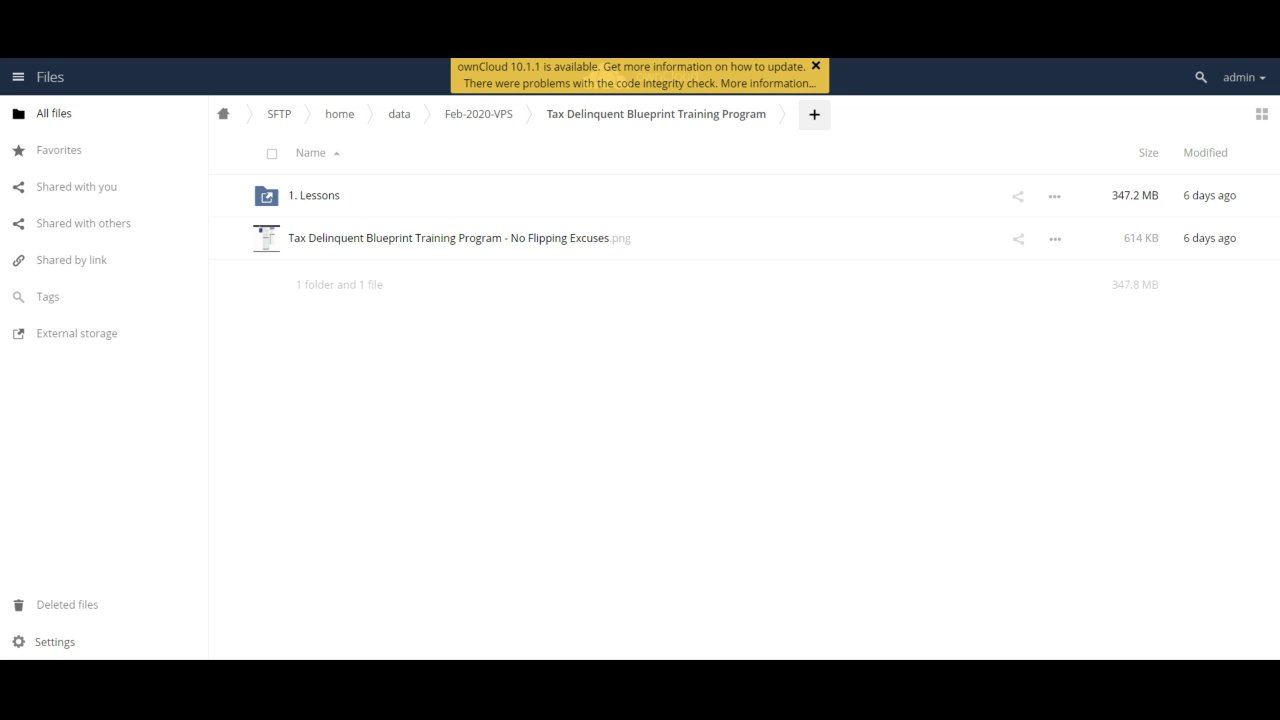
Task: Click the '1 folder and 1 file' summary
Action: point(339,285)
